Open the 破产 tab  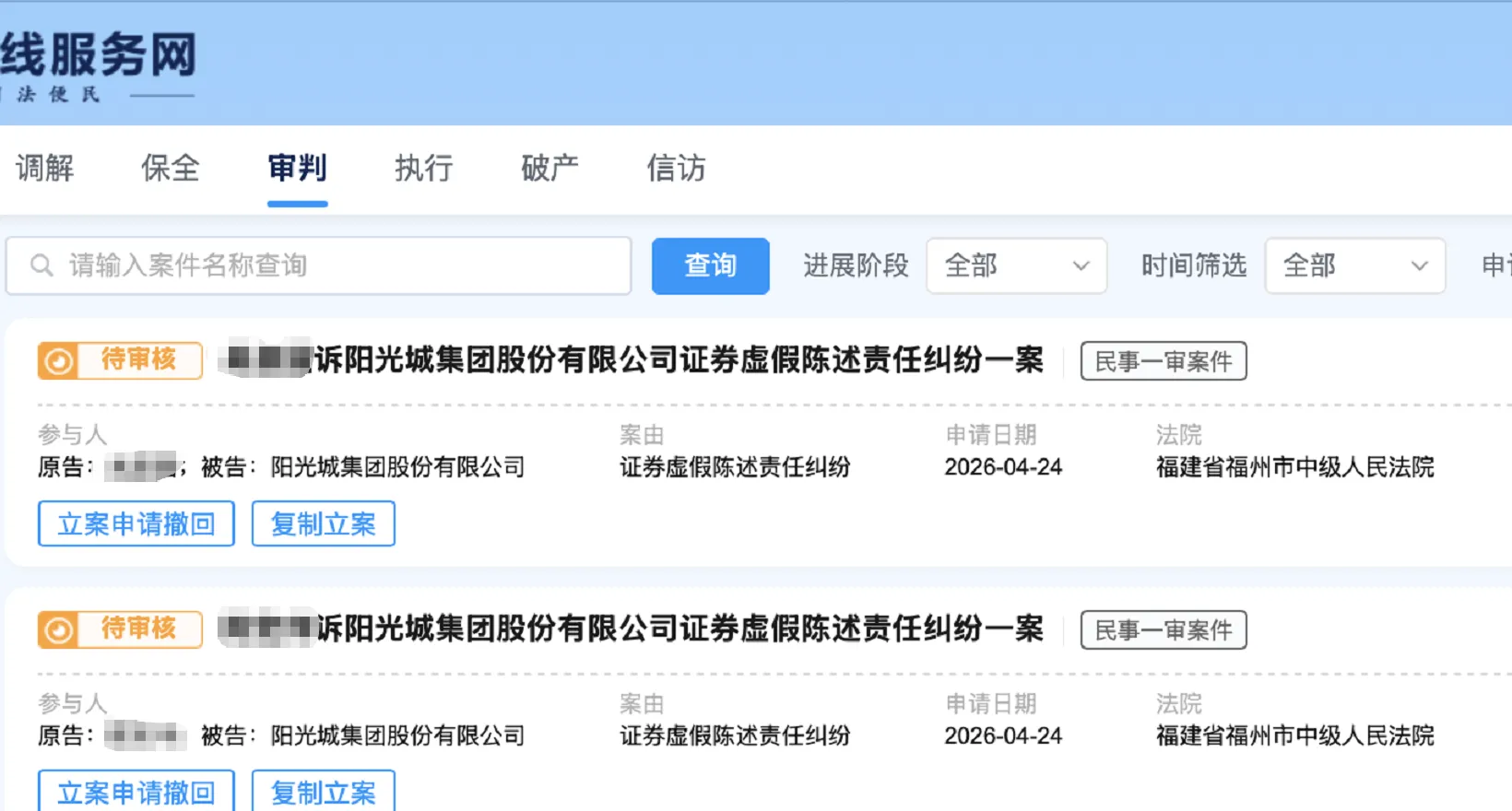pos(549,169)
